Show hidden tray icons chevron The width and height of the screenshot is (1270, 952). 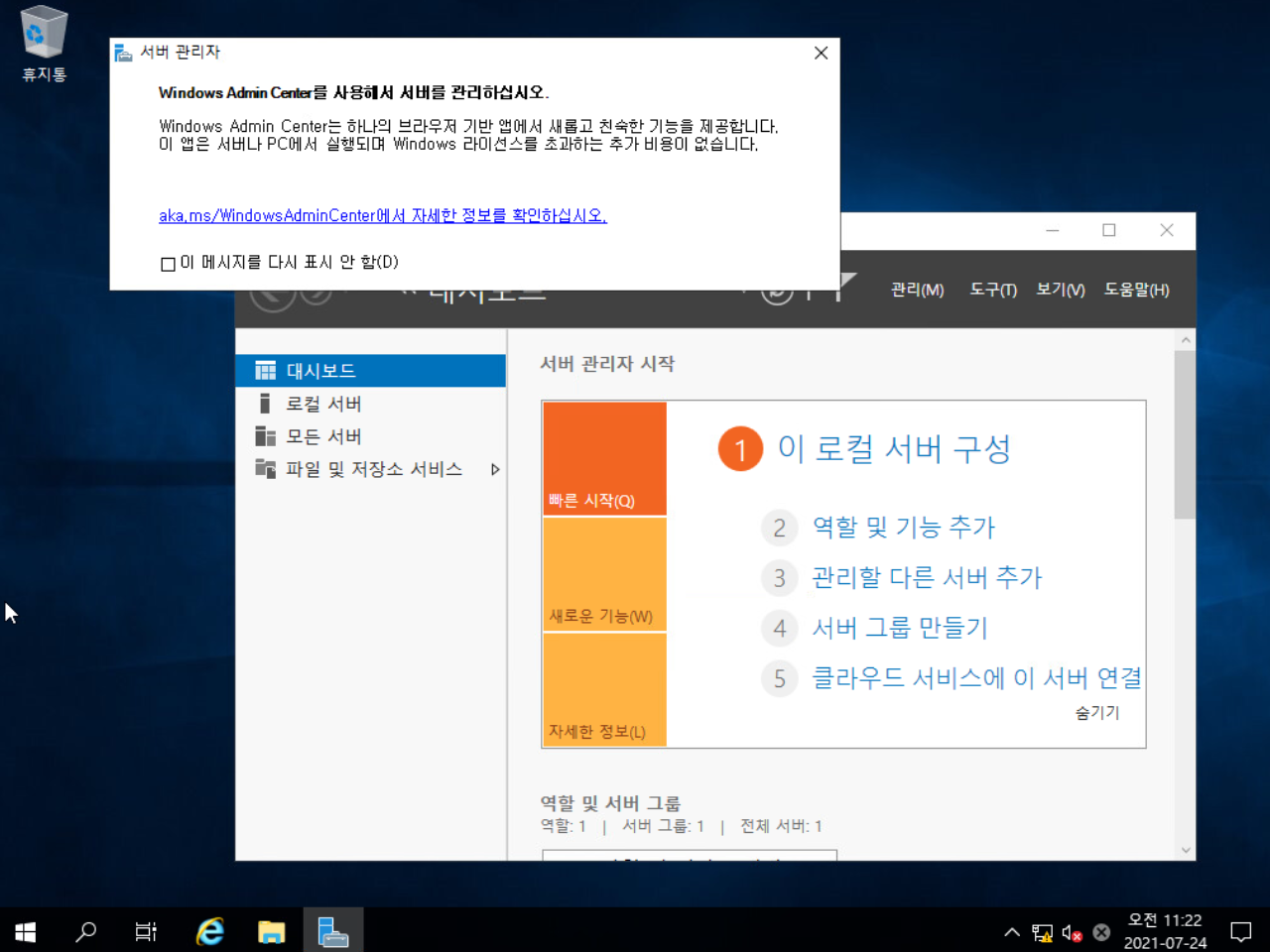click(1012, 932)
